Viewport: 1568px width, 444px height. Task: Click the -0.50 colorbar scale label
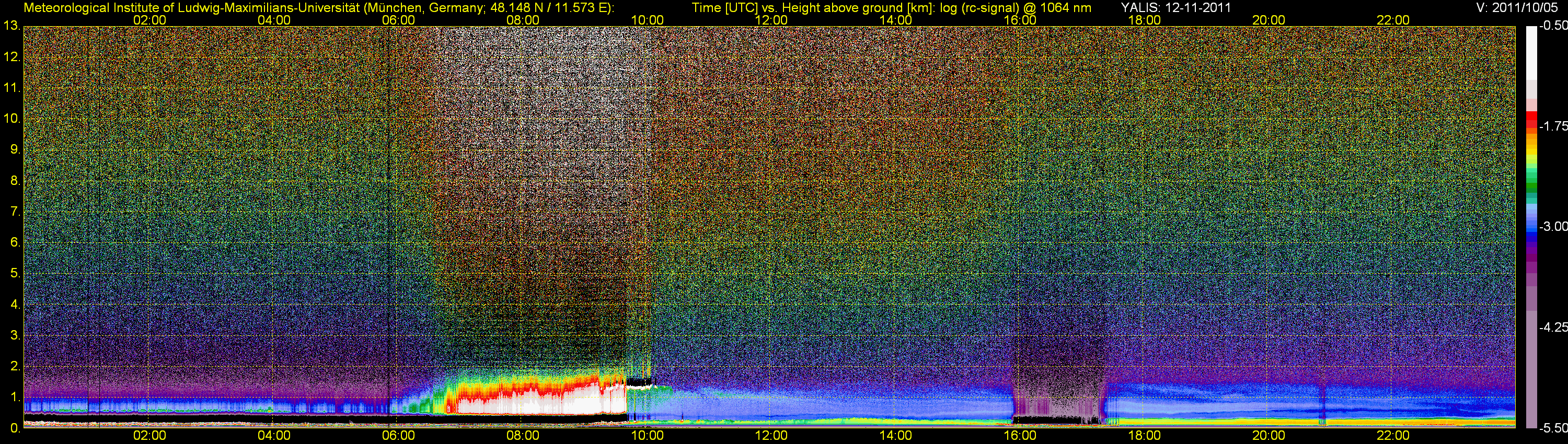point(1553,26)
